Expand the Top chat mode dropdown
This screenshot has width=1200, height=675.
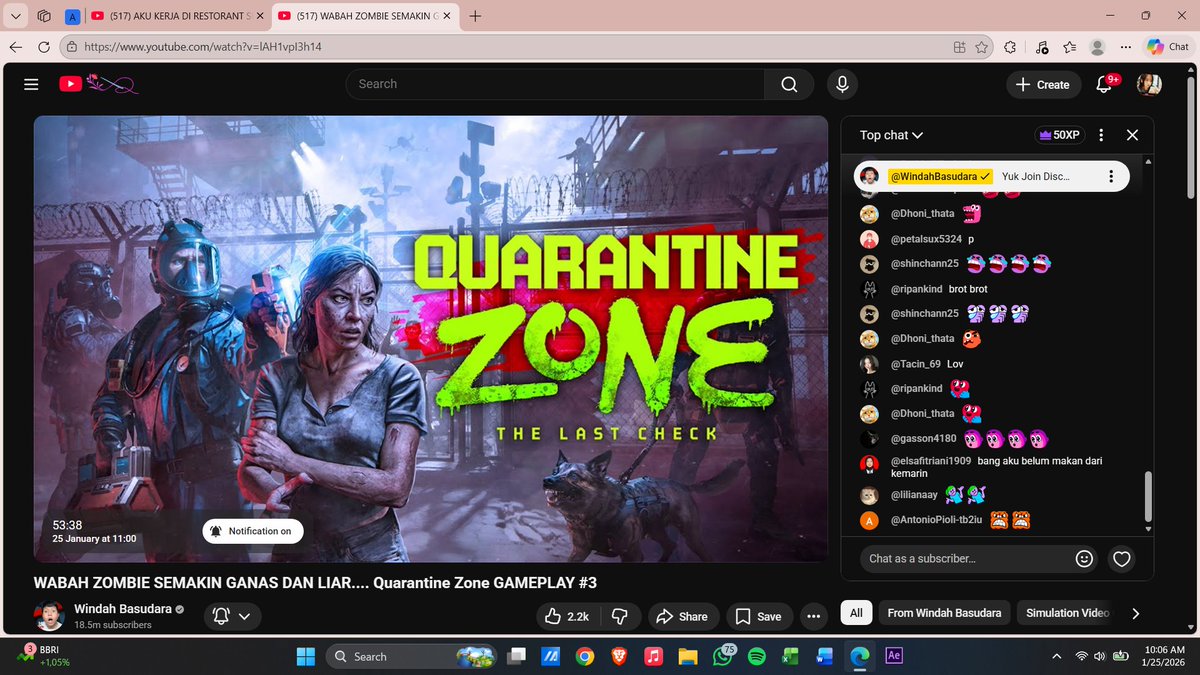(891, 135)
